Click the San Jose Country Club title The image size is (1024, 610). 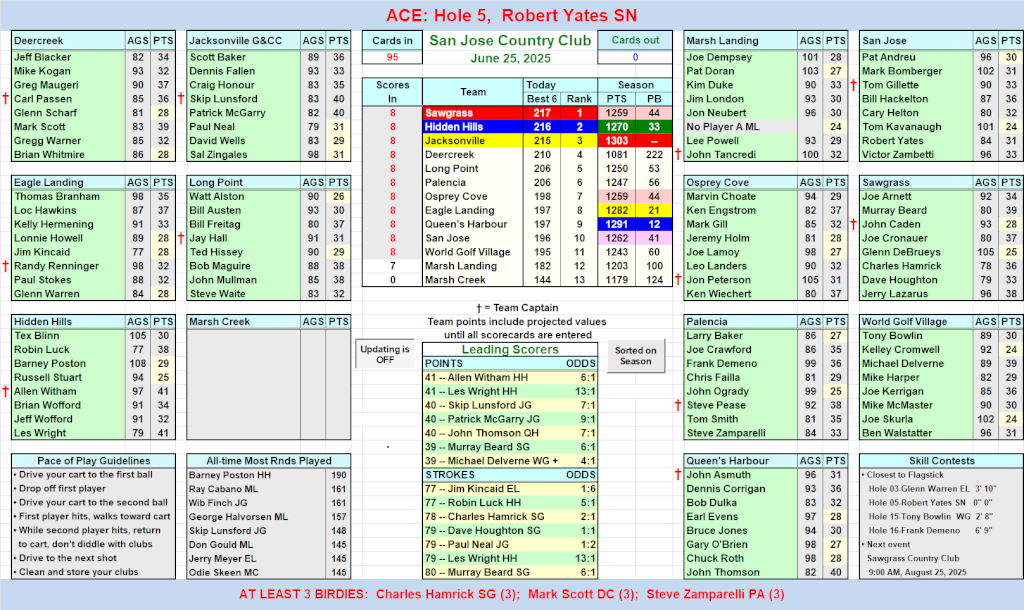click(x=510, y=41)
